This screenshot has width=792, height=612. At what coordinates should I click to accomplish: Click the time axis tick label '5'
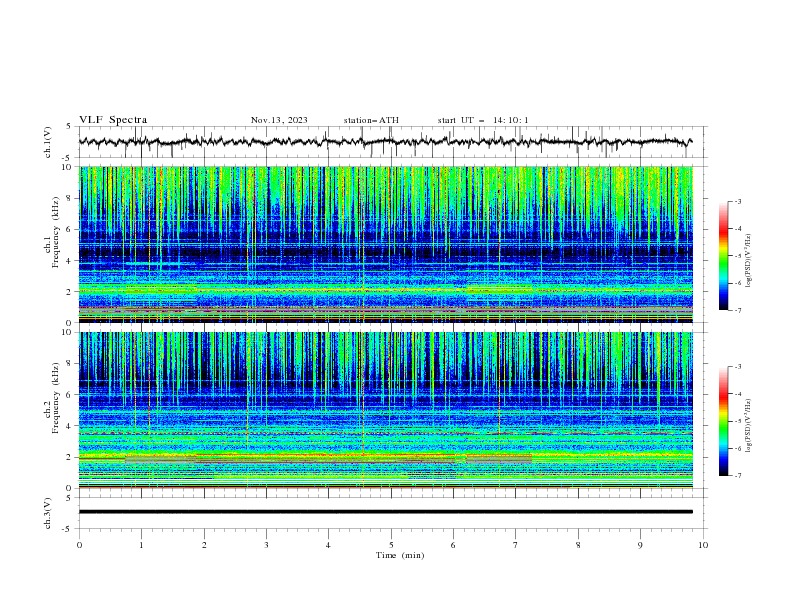tap(391, 545)
